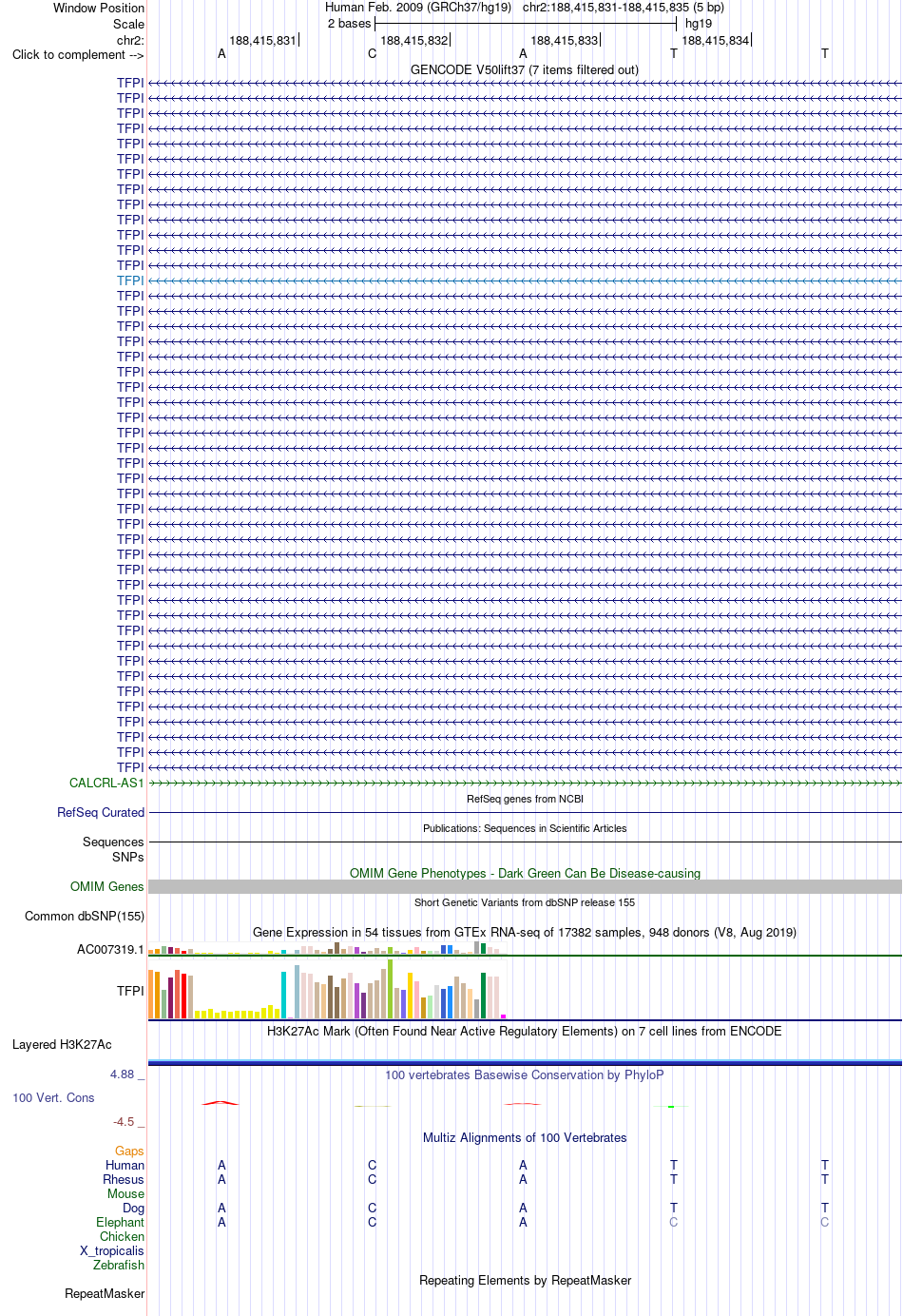The image size is (903, 1316).
Task: Click the 188,415,831 coordinate label
Action: [262, 40]
